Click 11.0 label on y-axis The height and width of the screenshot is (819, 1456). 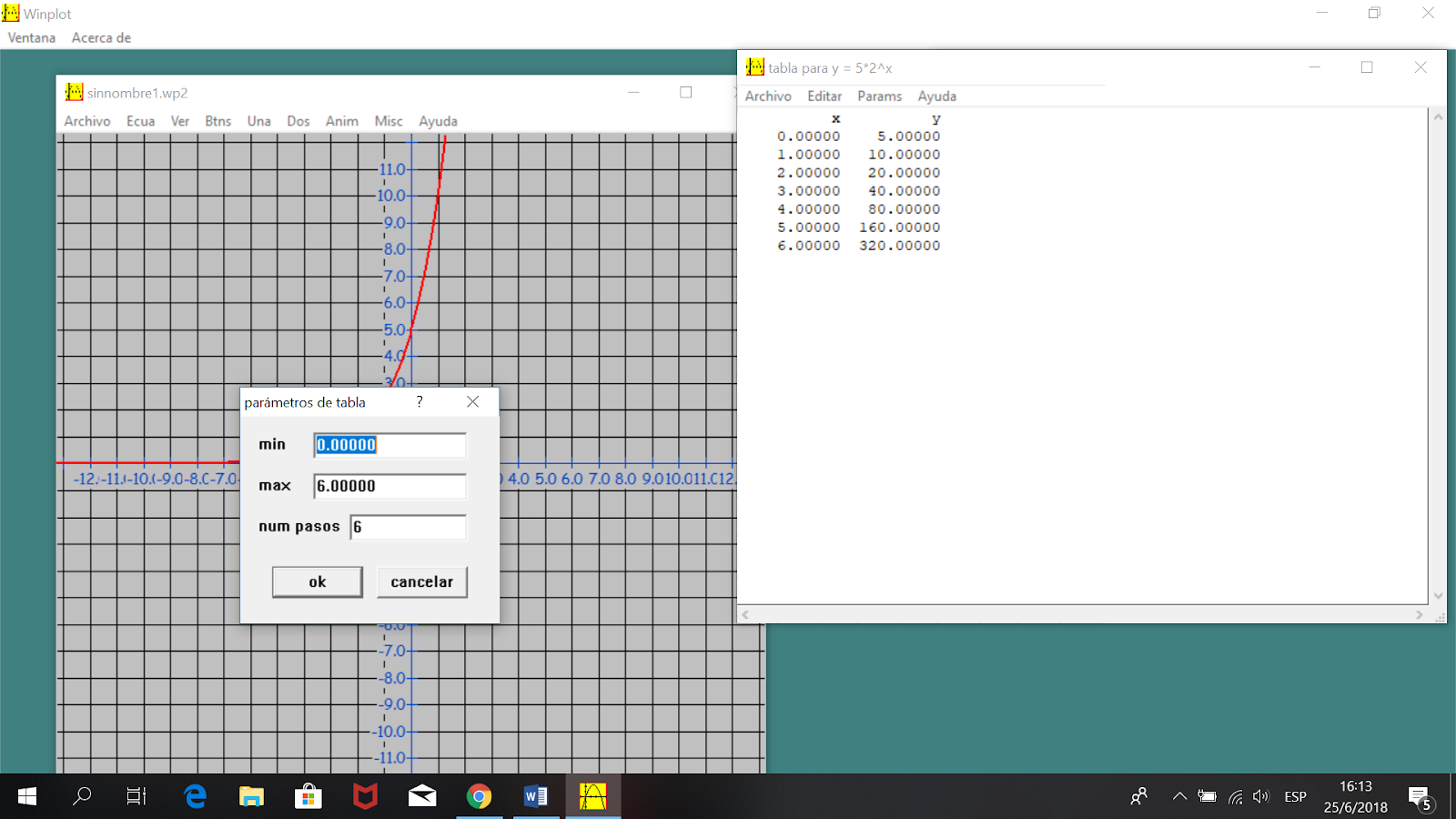393,169
